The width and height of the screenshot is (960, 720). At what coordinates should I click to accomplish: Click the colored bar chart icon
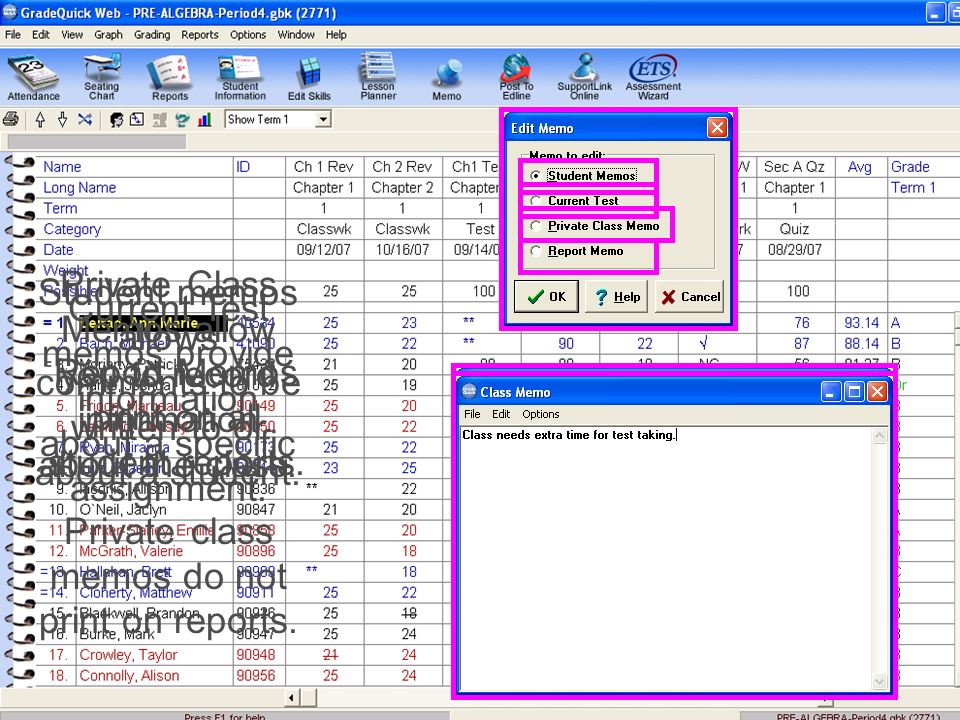[x=204, y=119]
